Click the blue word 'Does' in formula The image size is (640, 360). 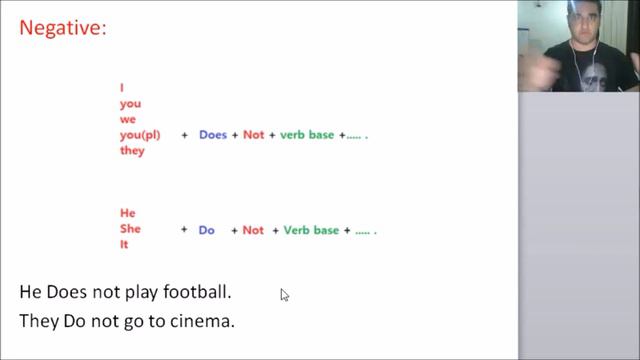point(213,135)
